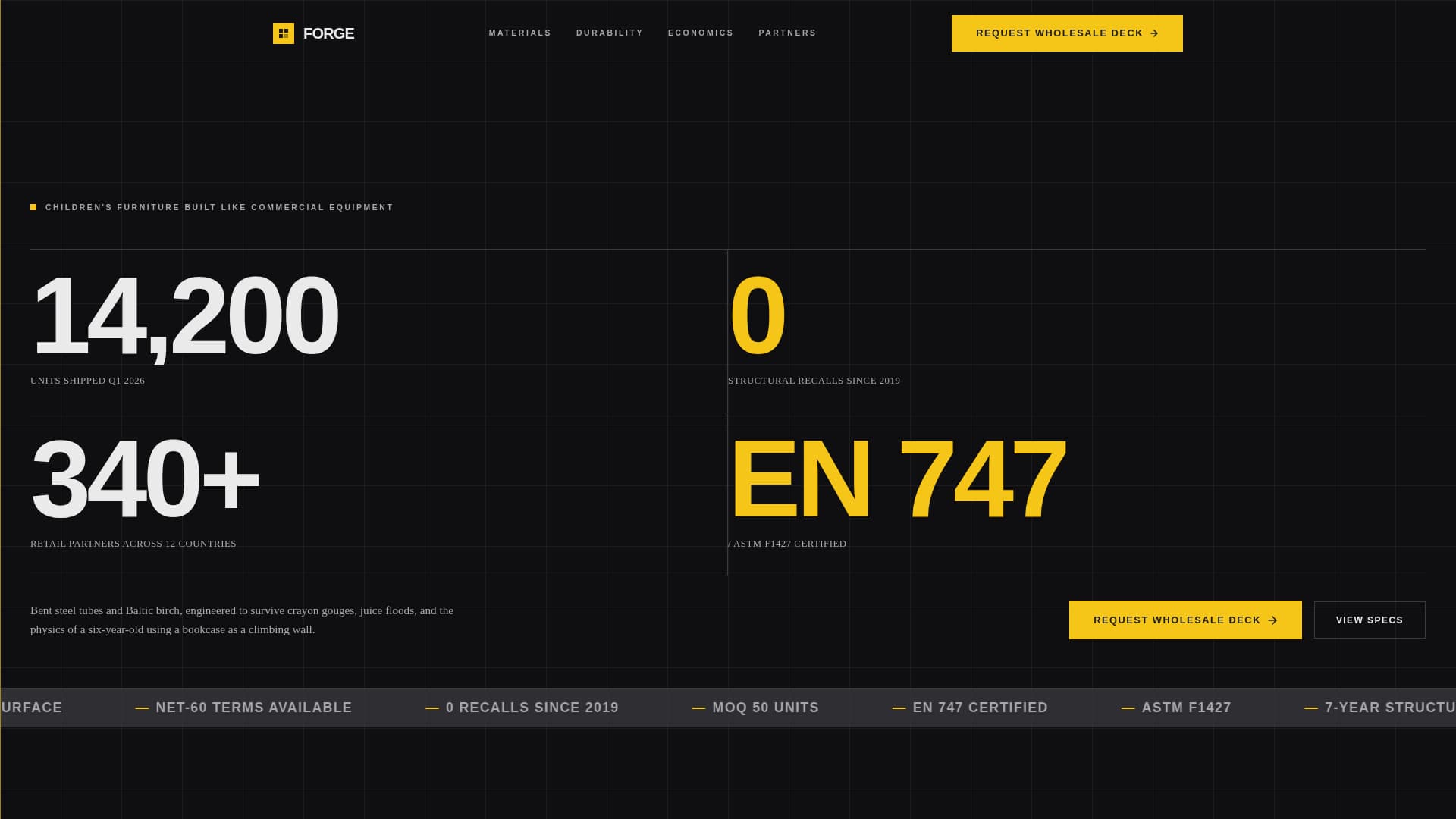Viewport: 1456px width, 819px height.
Task: Click the yellow dash before EN 747 CERTIFIED
Action: (x=899, y=708)
